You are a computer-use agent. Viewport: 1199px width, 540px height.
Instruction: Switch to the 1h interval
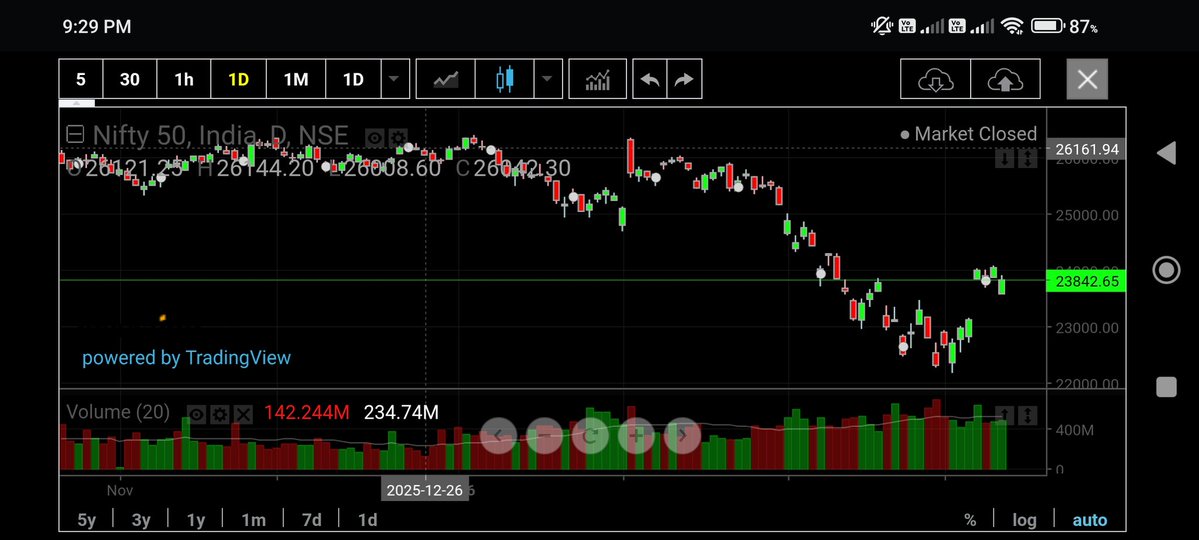(x=184, y=79)
